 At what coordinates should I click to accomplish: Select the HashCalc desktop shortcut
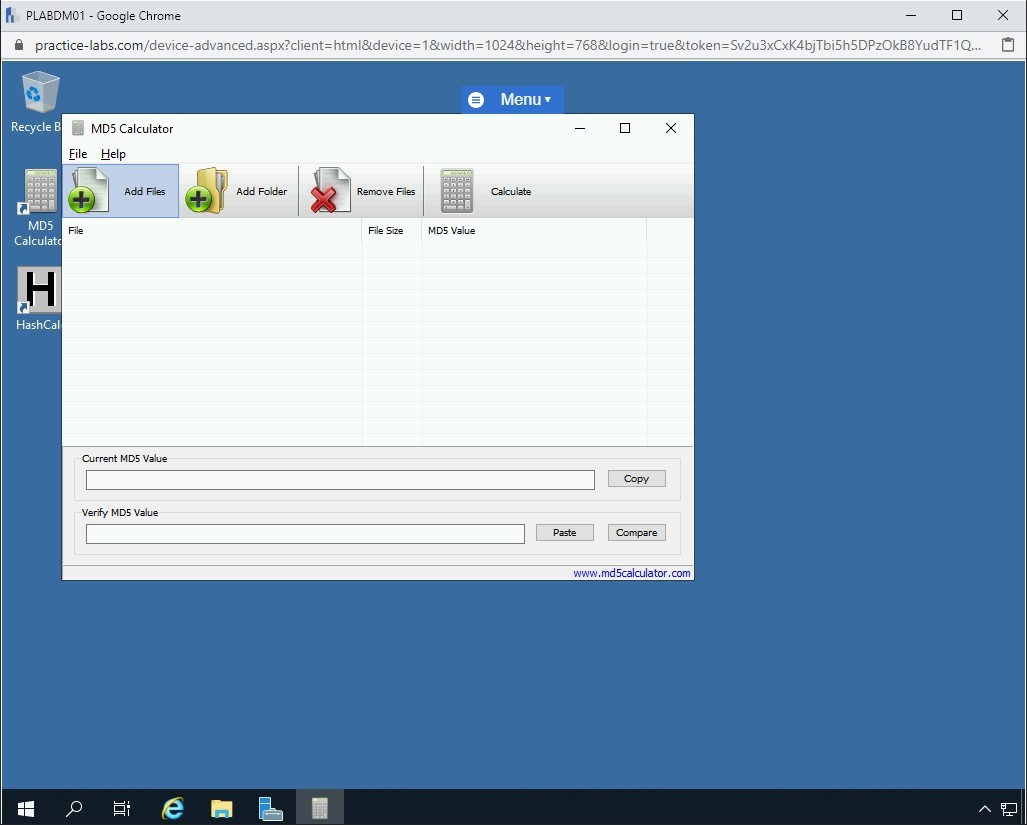tap(40, 291)
